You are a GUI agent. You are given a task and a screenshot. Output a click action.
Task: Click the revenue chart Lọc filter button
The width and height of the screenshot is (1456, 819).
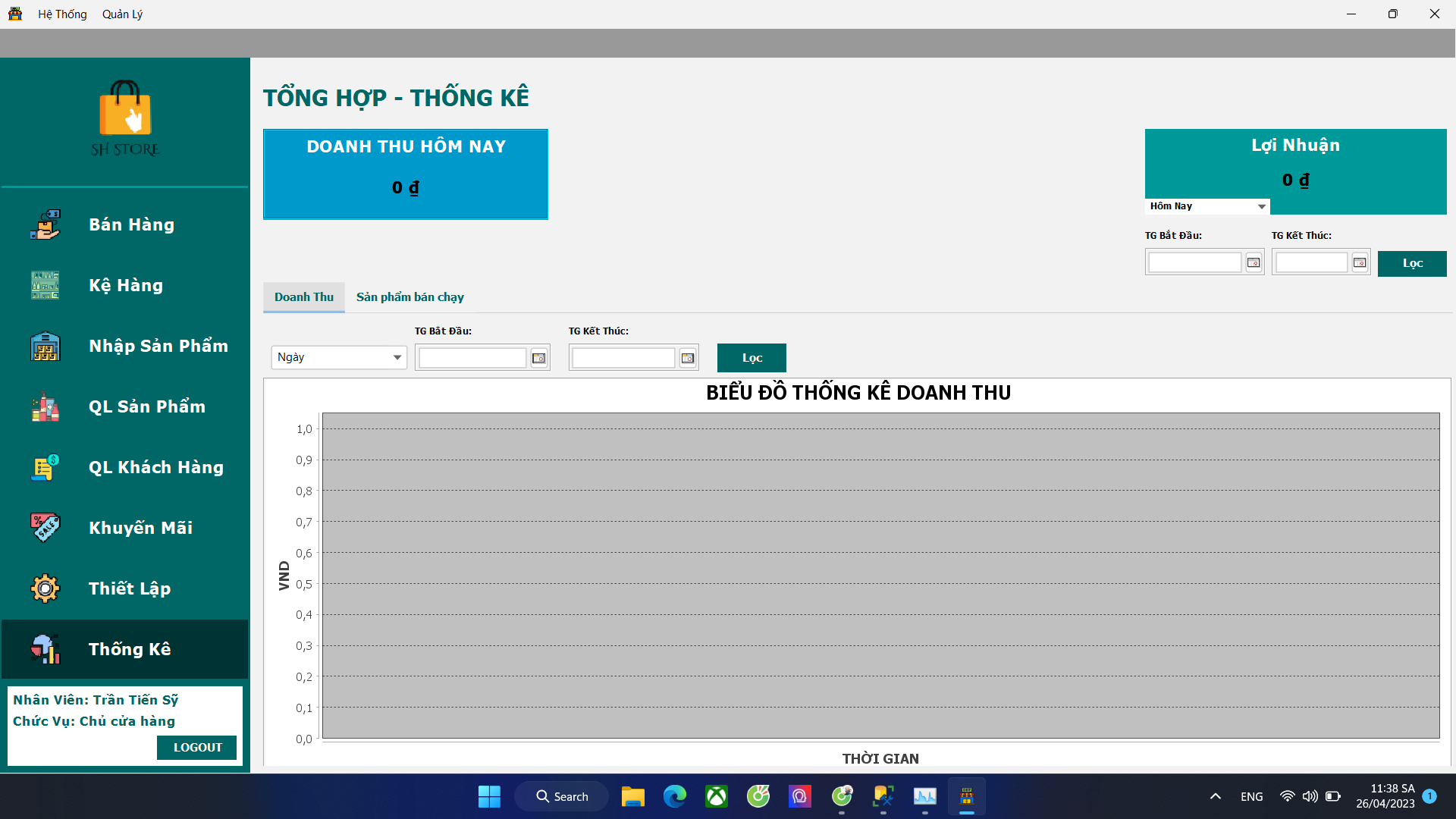click(x=752, y=358)
